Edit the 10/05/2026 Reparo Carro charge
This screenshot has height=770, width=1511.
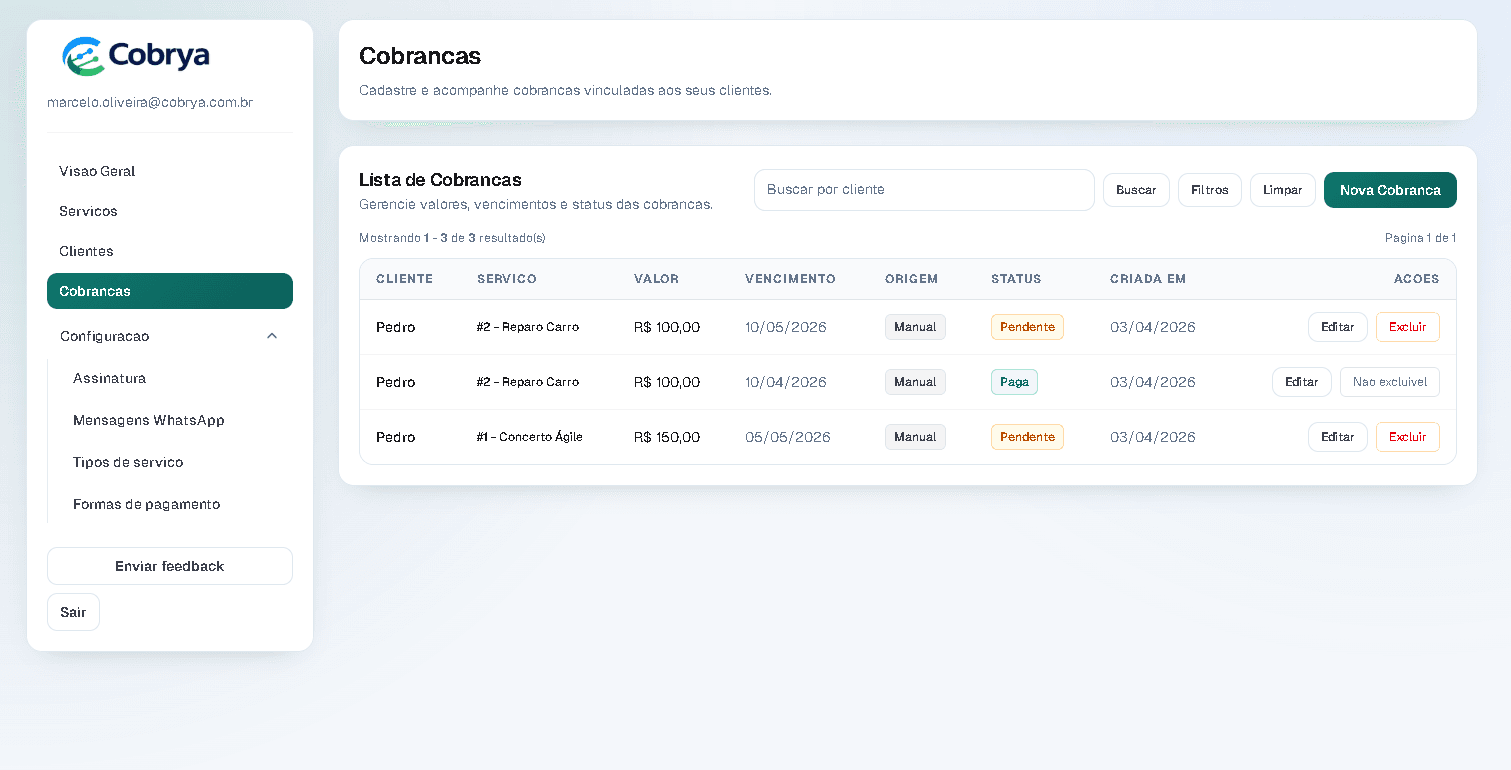coord(1338,327)
